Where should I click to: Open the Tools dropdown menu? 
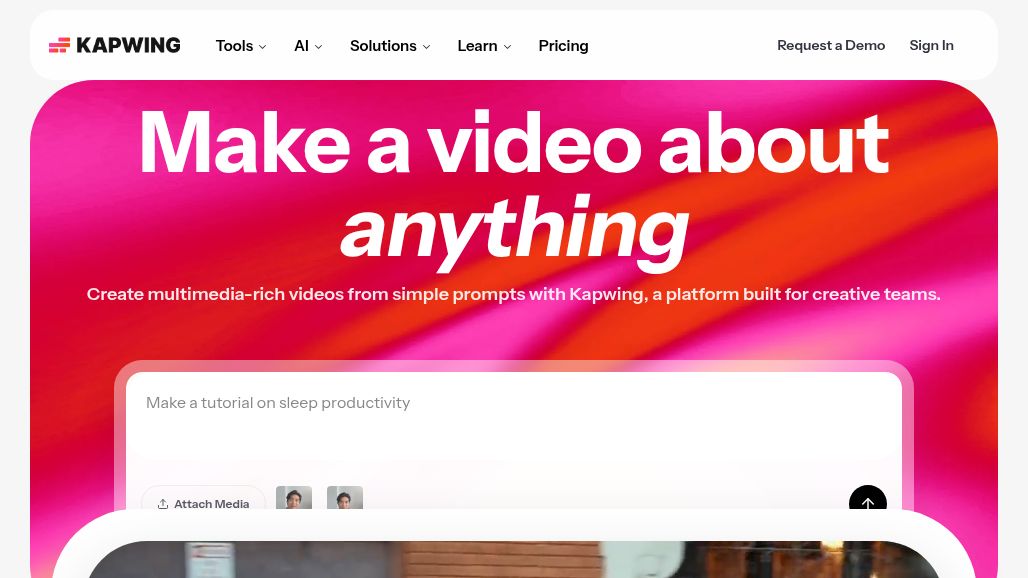pos(241,46)
